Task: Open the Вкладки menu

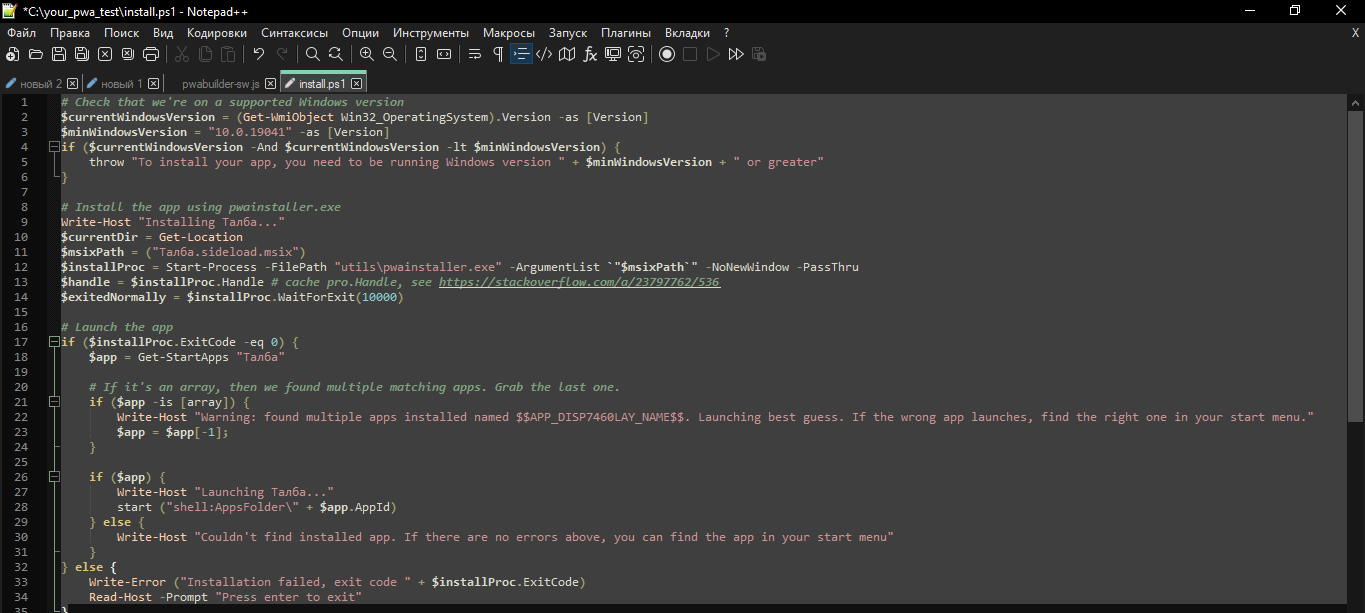Action: 687,33
